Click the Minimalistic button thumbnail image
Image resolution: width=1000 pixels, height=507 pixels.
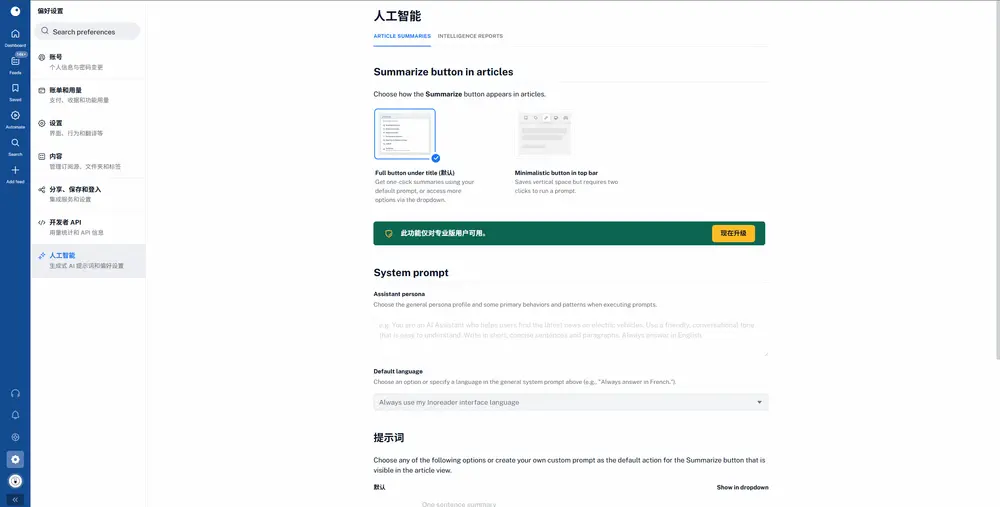click(x=545, y=134)
